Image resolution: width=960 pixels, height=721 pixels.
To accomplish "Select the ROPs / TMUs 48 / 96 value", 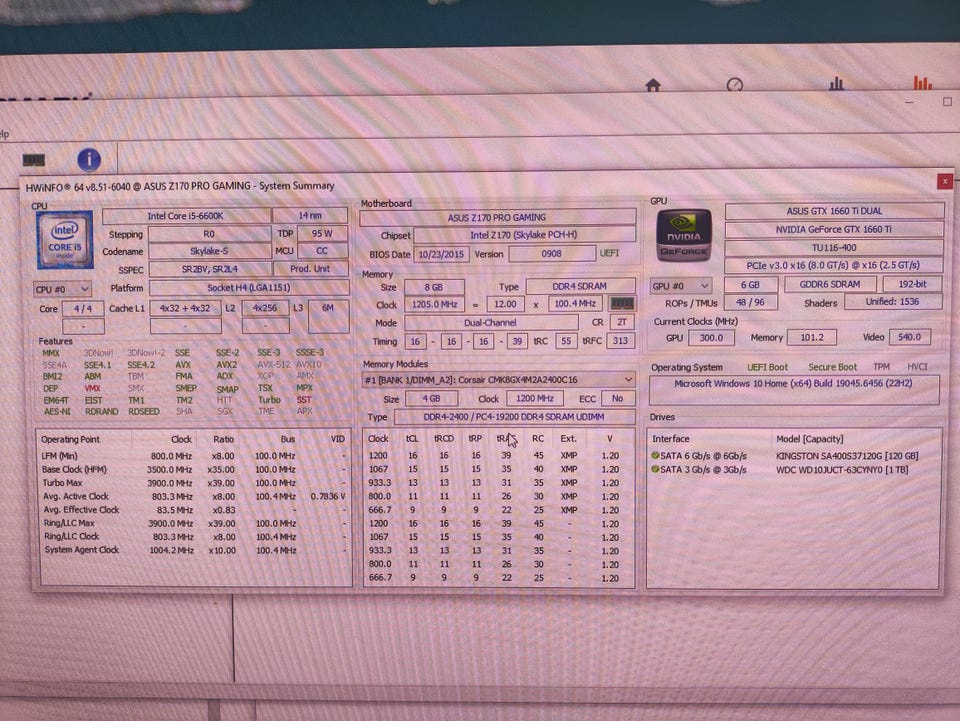I will pos(751,302).
